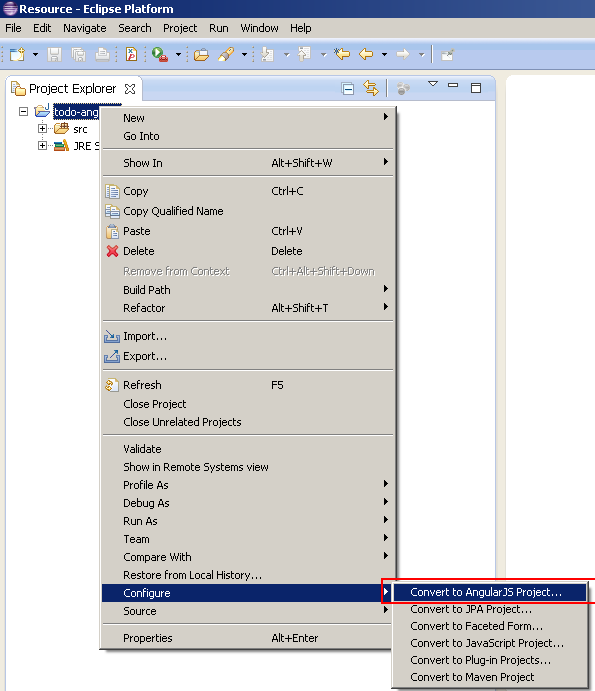
Task: Open the Search menu
Action: click(134, 28)
